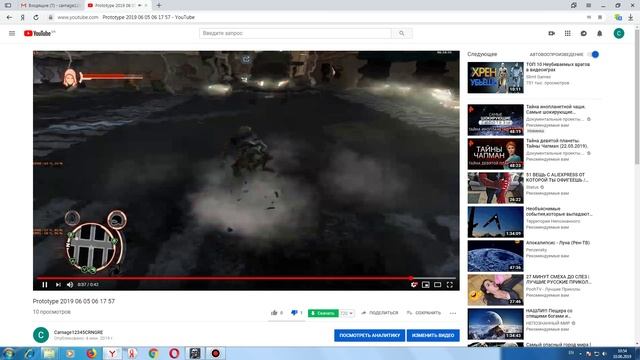Reload the page with refresh icon
This screenshot has height=360, width=640.
pos(36,17)
